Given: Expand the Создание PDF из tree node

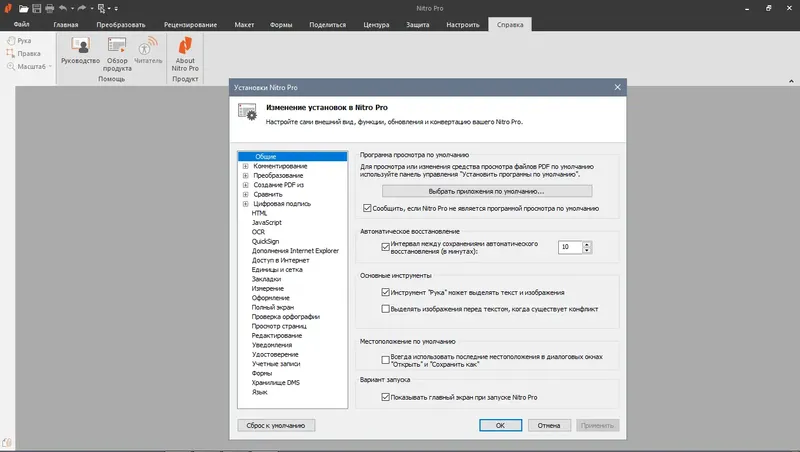Looking at the screenshot, I should pyautogui.click(x=245, y=185).
